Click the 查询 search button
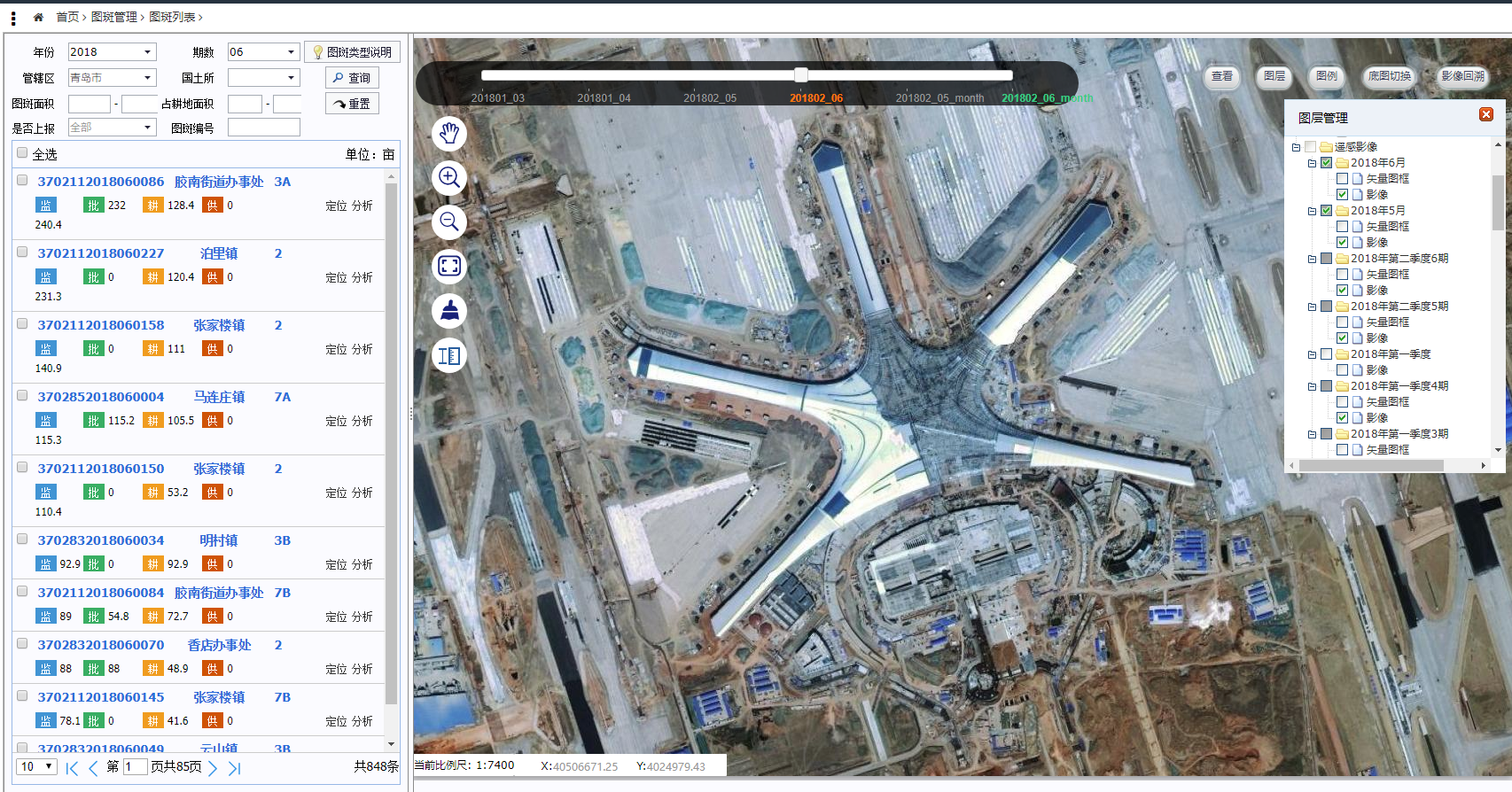 coord(352,78)
